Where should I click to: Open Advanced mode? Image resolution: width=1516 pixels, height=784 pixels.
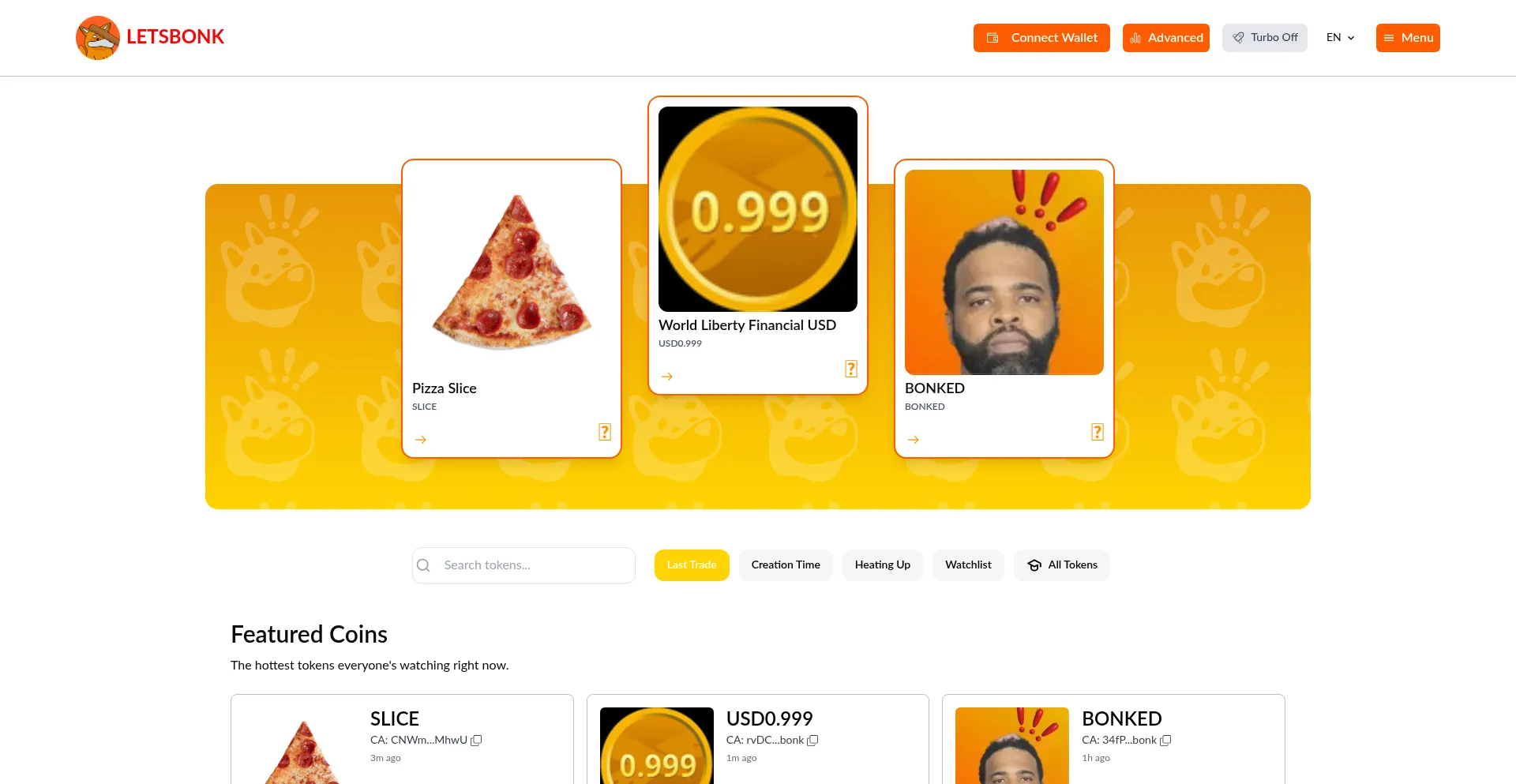1166,38
